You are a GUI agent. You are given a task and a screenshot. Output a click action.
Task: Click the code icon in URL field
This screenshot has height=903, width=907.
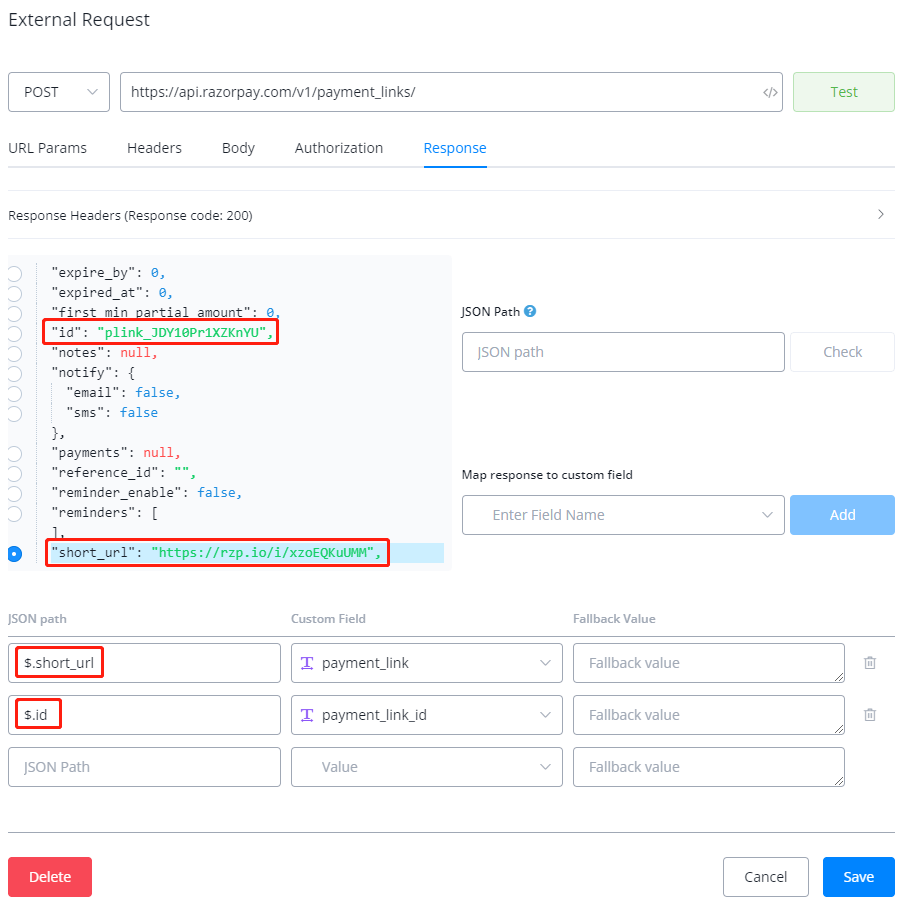click(769, 92)
